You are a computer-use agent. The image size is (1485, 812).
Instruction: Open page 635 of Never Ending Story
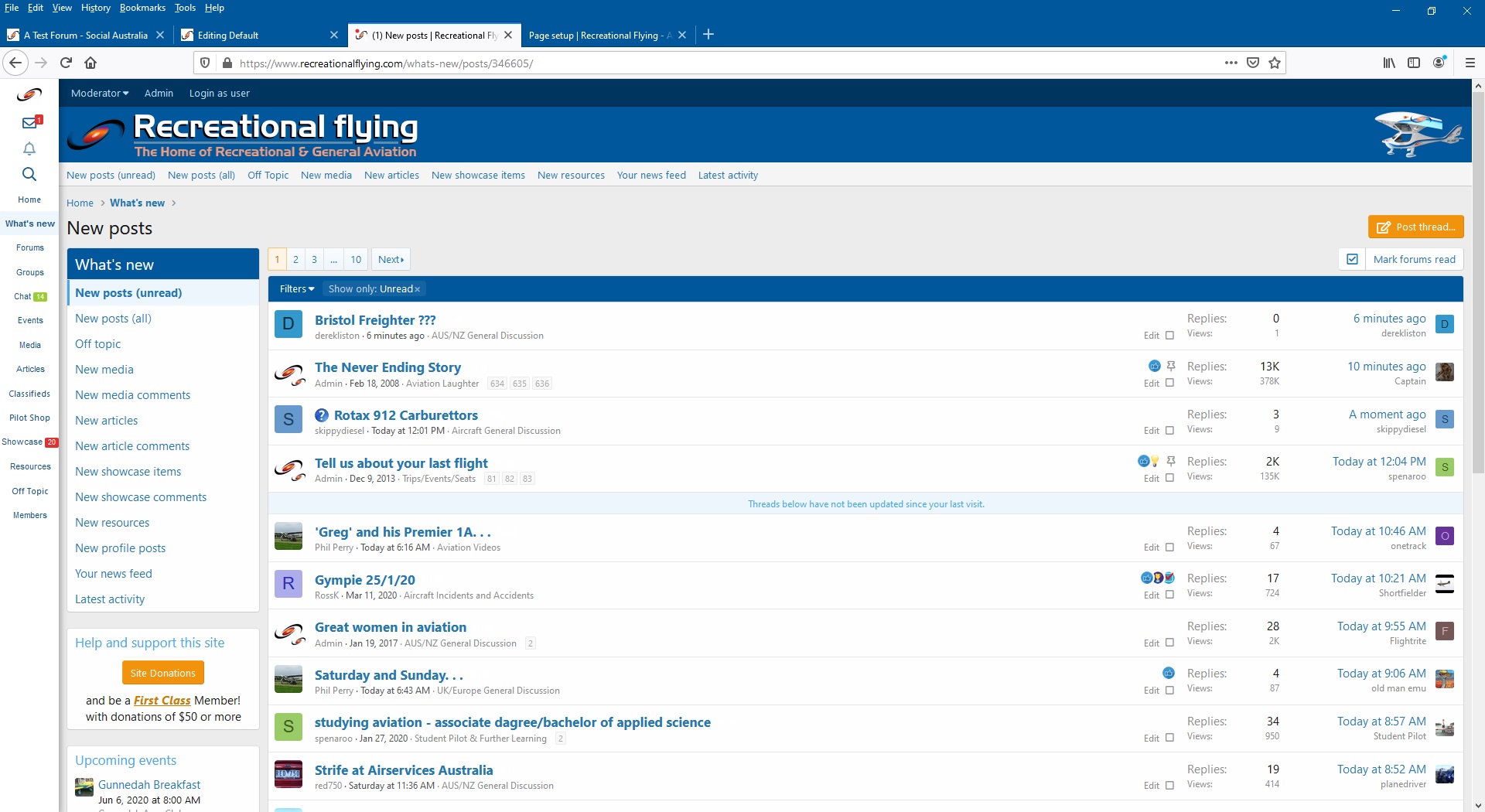(520, 384)
